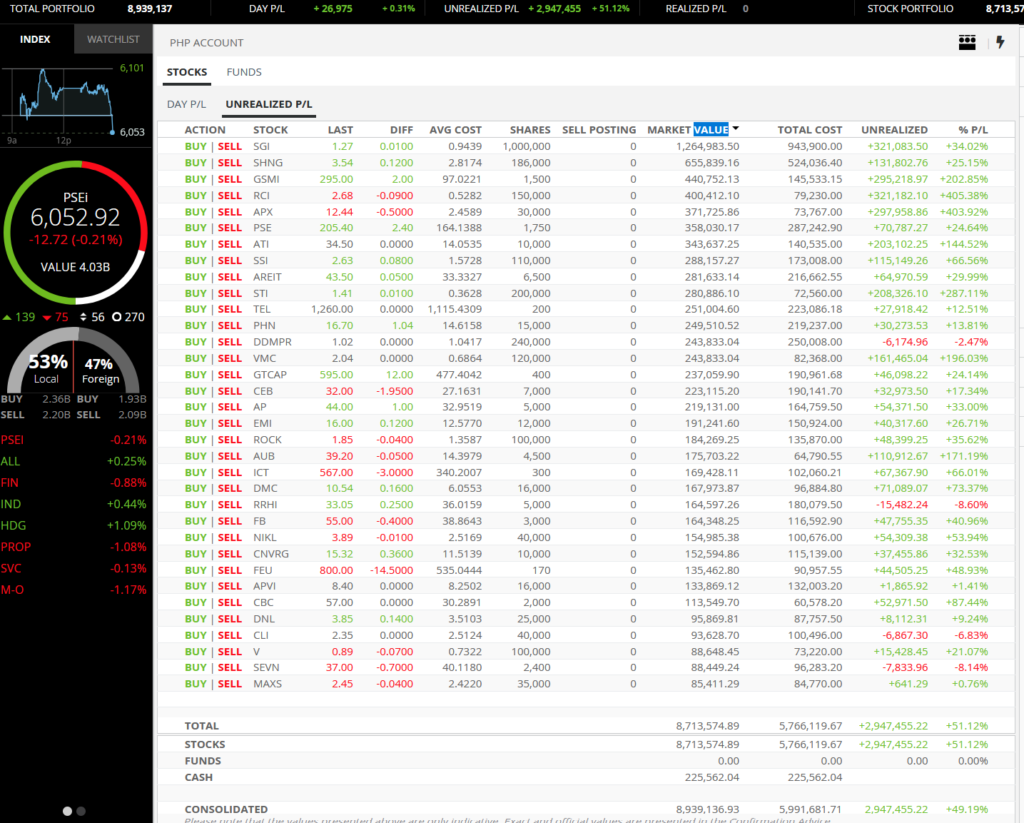
Task: Click the lightning bolt quick-order icon
Action: pyautogui.click(x=1000, y=42)
